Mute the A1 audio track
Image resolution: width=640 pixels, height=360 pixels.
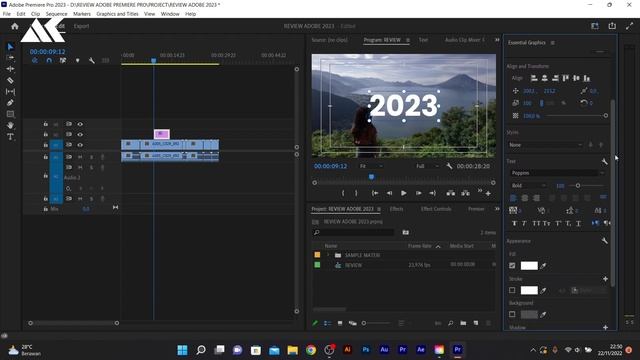(x=80, y=157)
